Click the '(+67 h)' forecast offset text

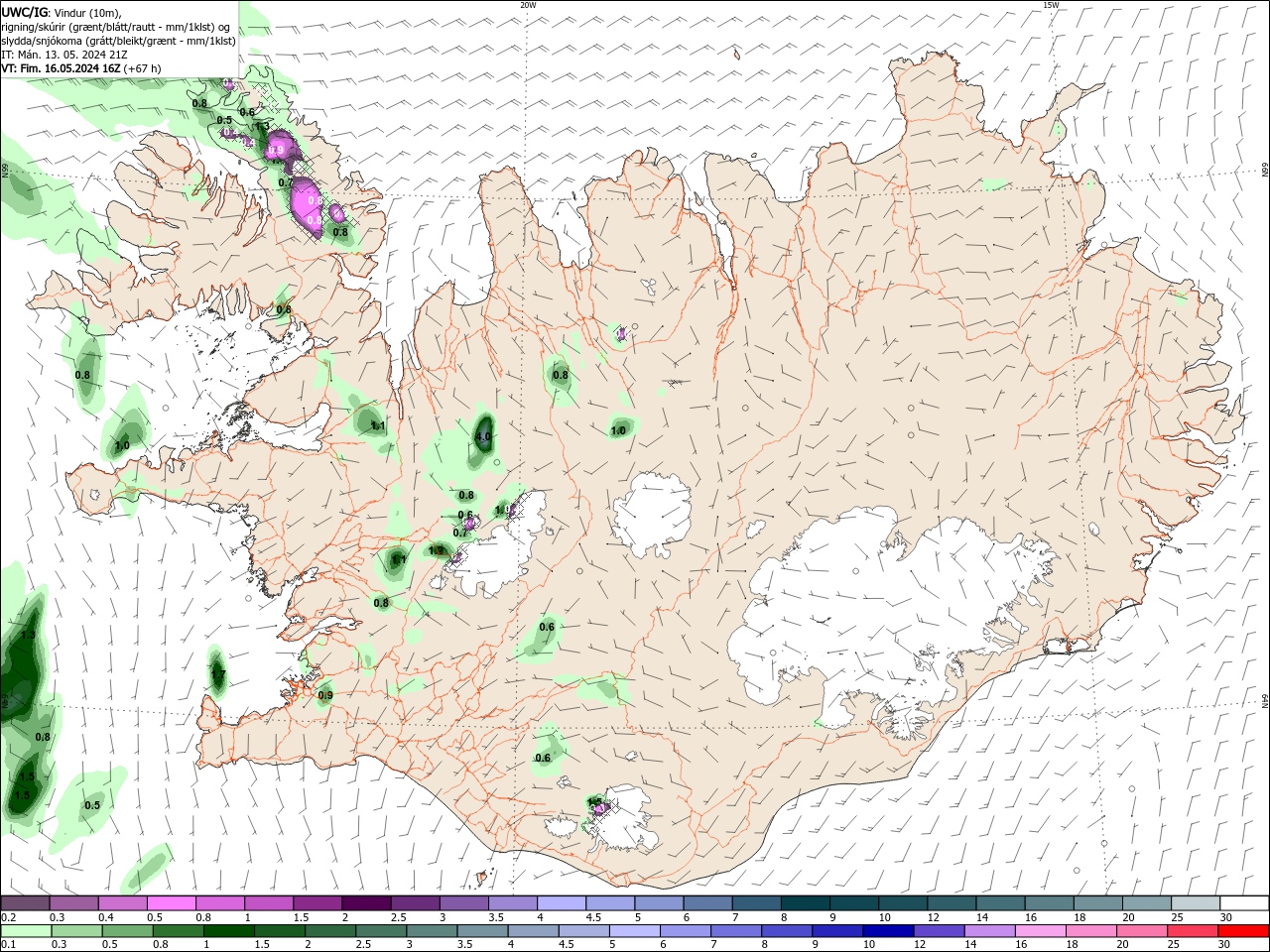coord(144,68)
